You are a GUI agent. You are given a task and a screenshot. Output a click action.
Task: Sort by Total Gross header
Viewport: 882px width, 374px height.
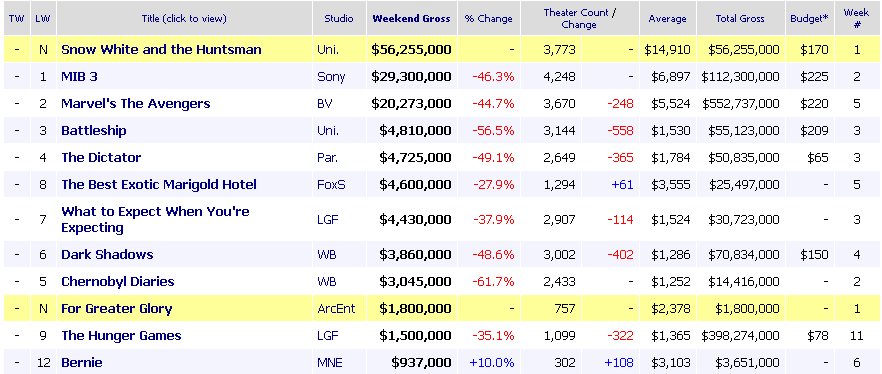[740, 19]
